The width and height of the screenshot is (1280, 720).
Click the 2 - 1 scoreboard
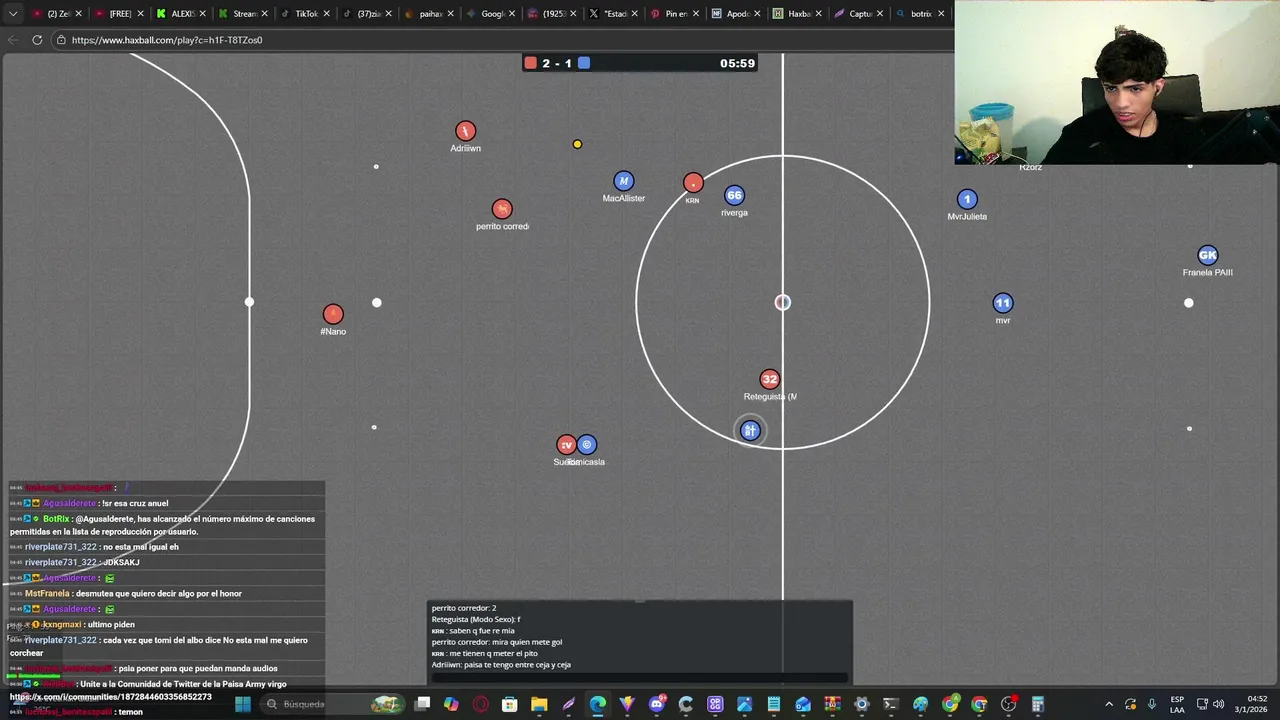[x=557, y=63]
